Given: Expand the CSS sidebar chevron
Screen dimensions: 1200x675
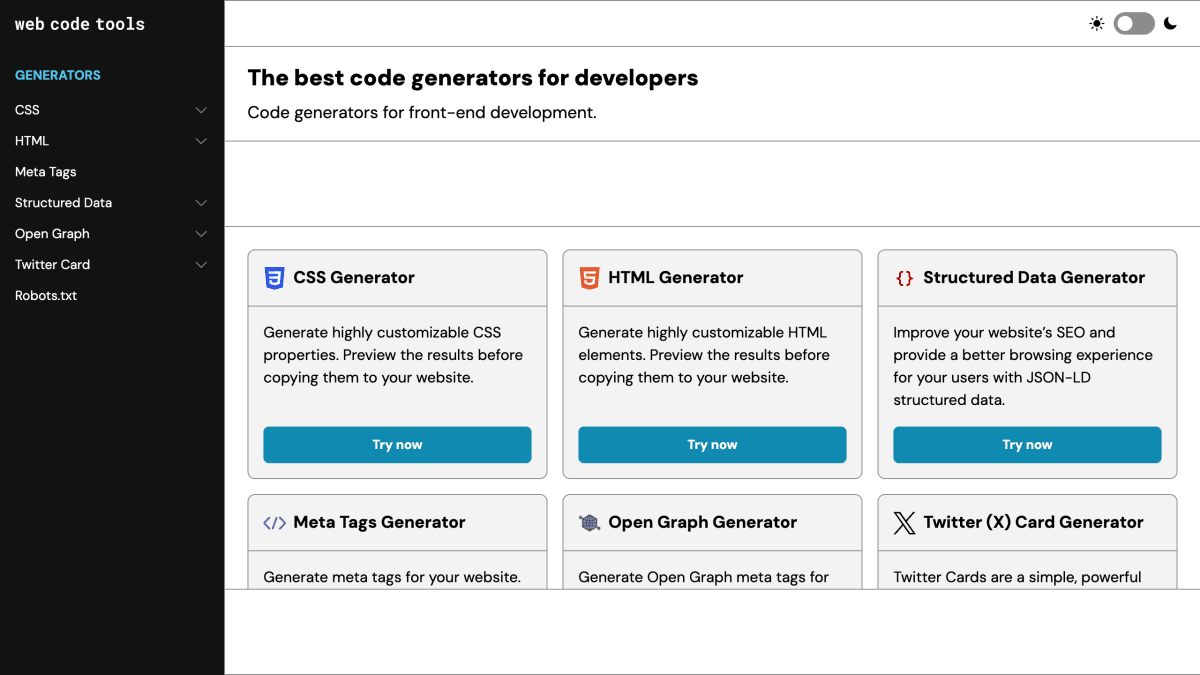Looking at the screenshot, I should point(201,110).
